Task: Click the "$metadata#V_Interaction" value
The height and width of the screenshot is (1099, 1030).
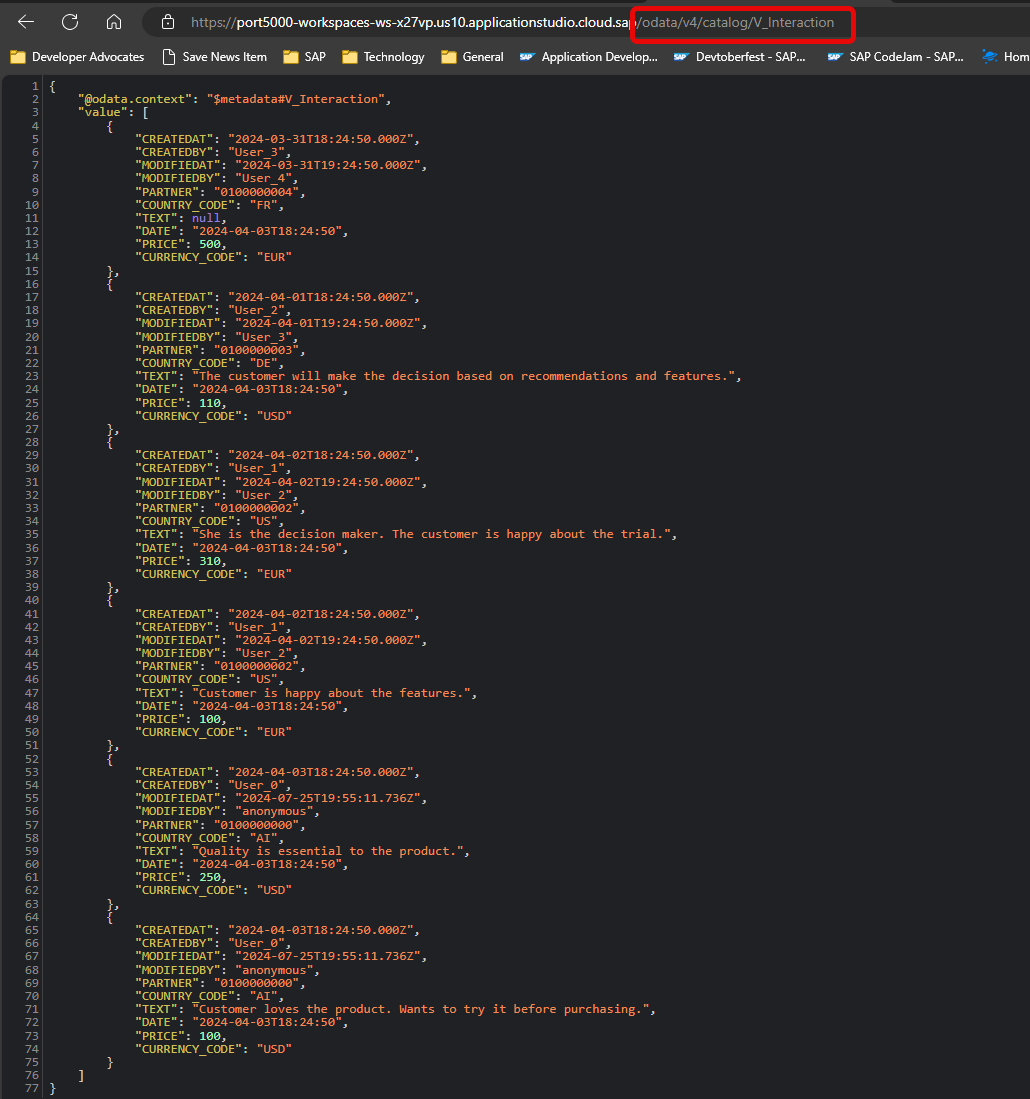Action: coord(296,99)
